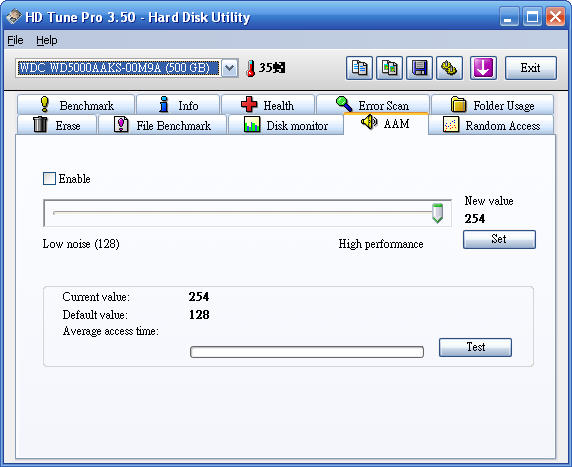
Task: Tick the AAM Enable checkbox
Action: [49, 179]
